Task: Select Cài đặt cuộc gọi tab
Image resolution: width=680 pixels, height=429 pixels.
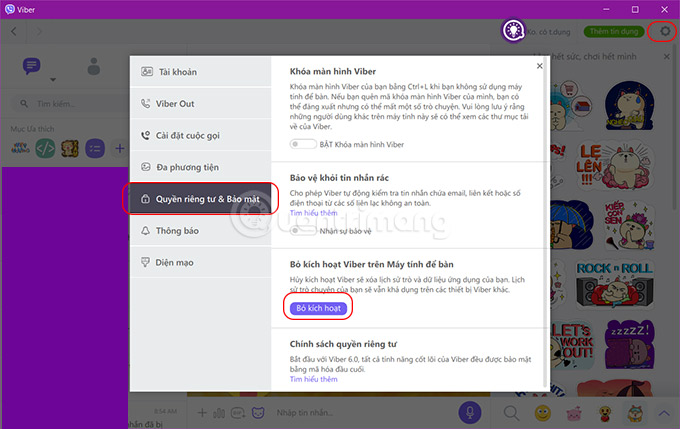Action: point(201,135)
